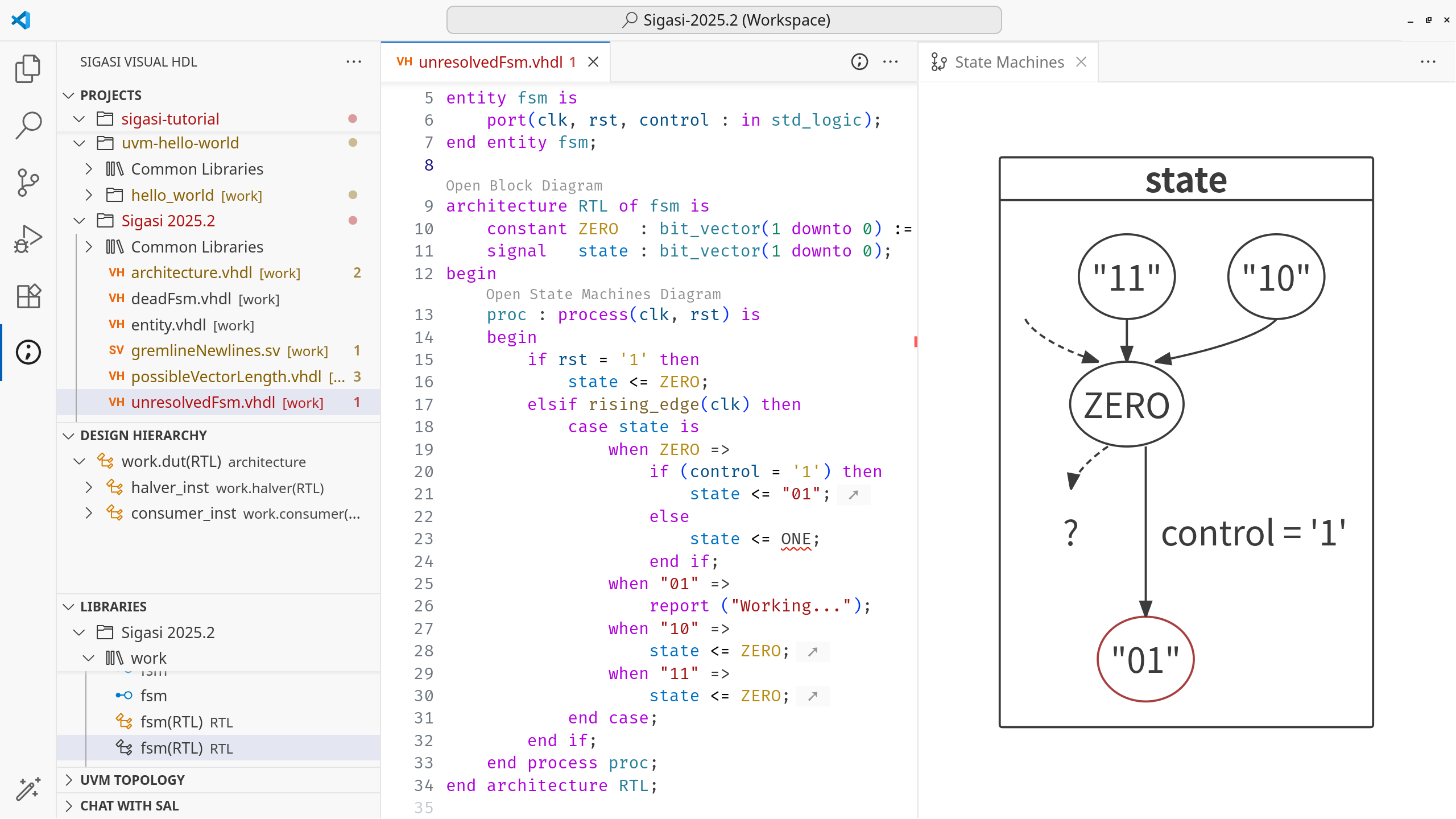The width and height of the screenshot is (1456, 819).
Task: Switch to State Machines tab
Action: point(1009,62)
